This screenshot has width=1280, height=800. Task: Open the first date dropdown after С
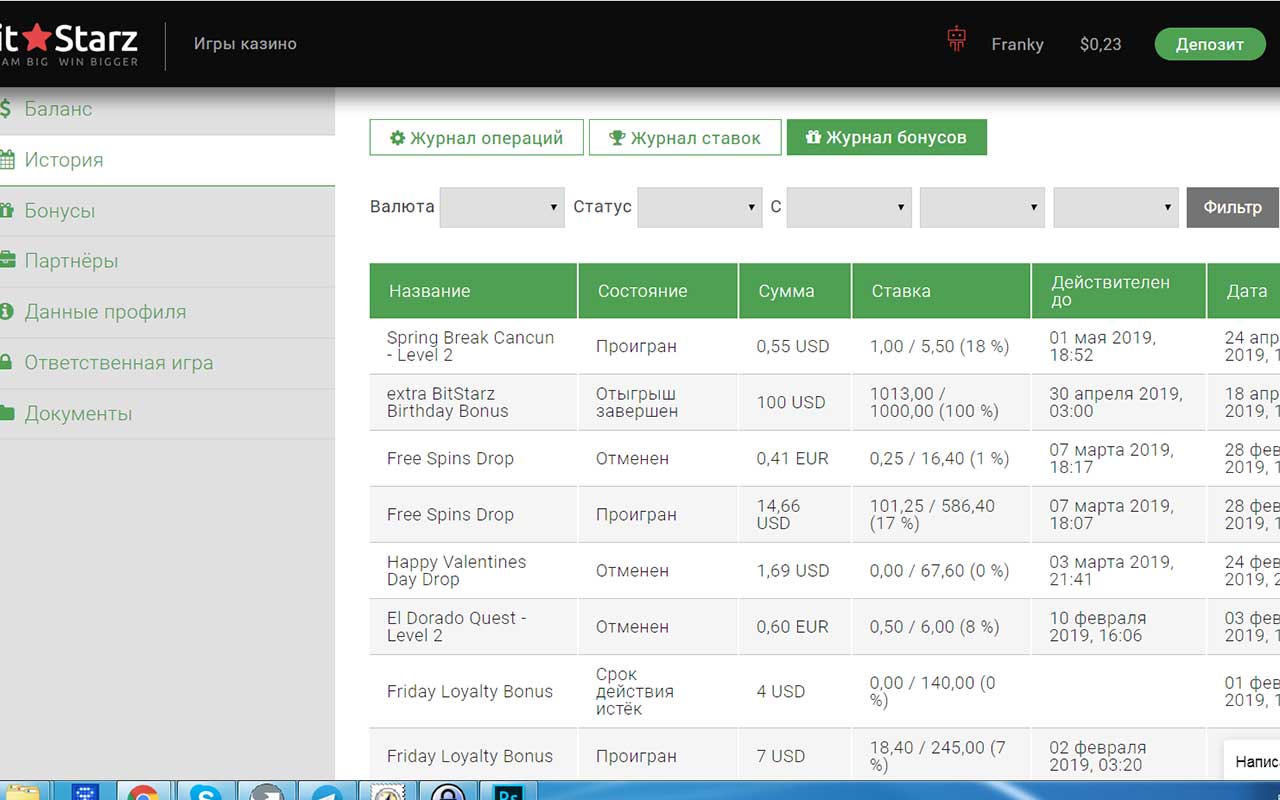(x=849, y=207)
